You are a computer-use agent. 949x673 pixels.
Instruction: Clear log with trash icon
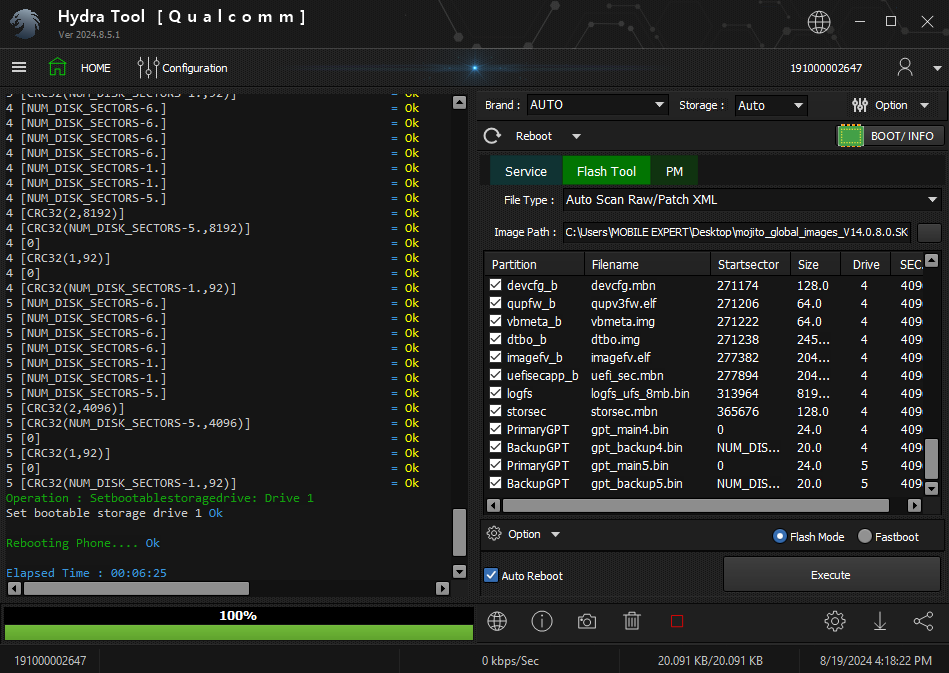[x=632, y=621]
